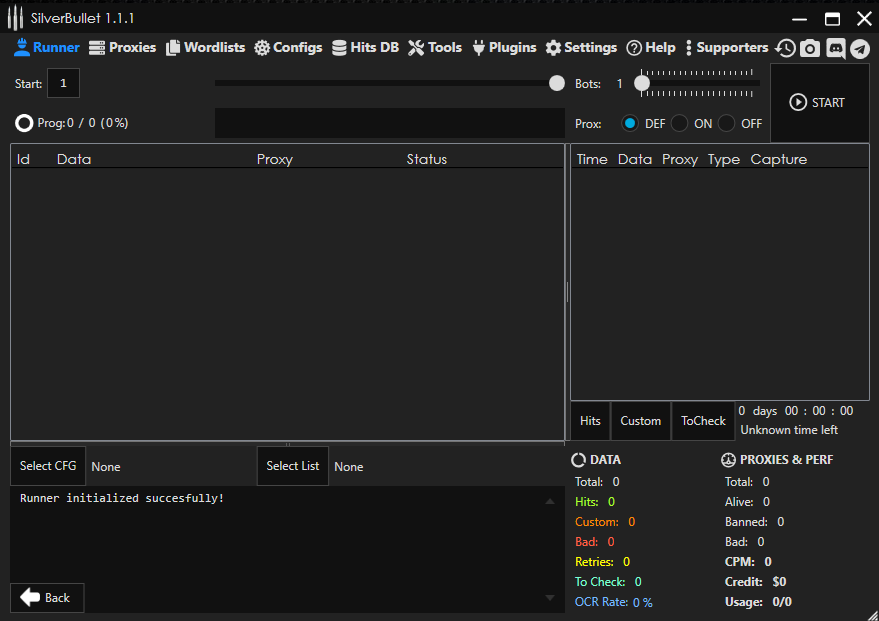Viewport: 879px width, 621px height.
Task: Open the Telegram link icon
Action: point(860,48)
